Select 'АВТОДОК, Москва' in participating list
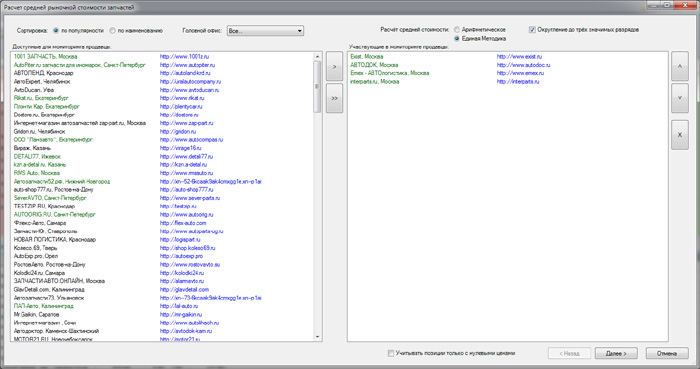Screen dimensions: 700x369 coord(374,65)
